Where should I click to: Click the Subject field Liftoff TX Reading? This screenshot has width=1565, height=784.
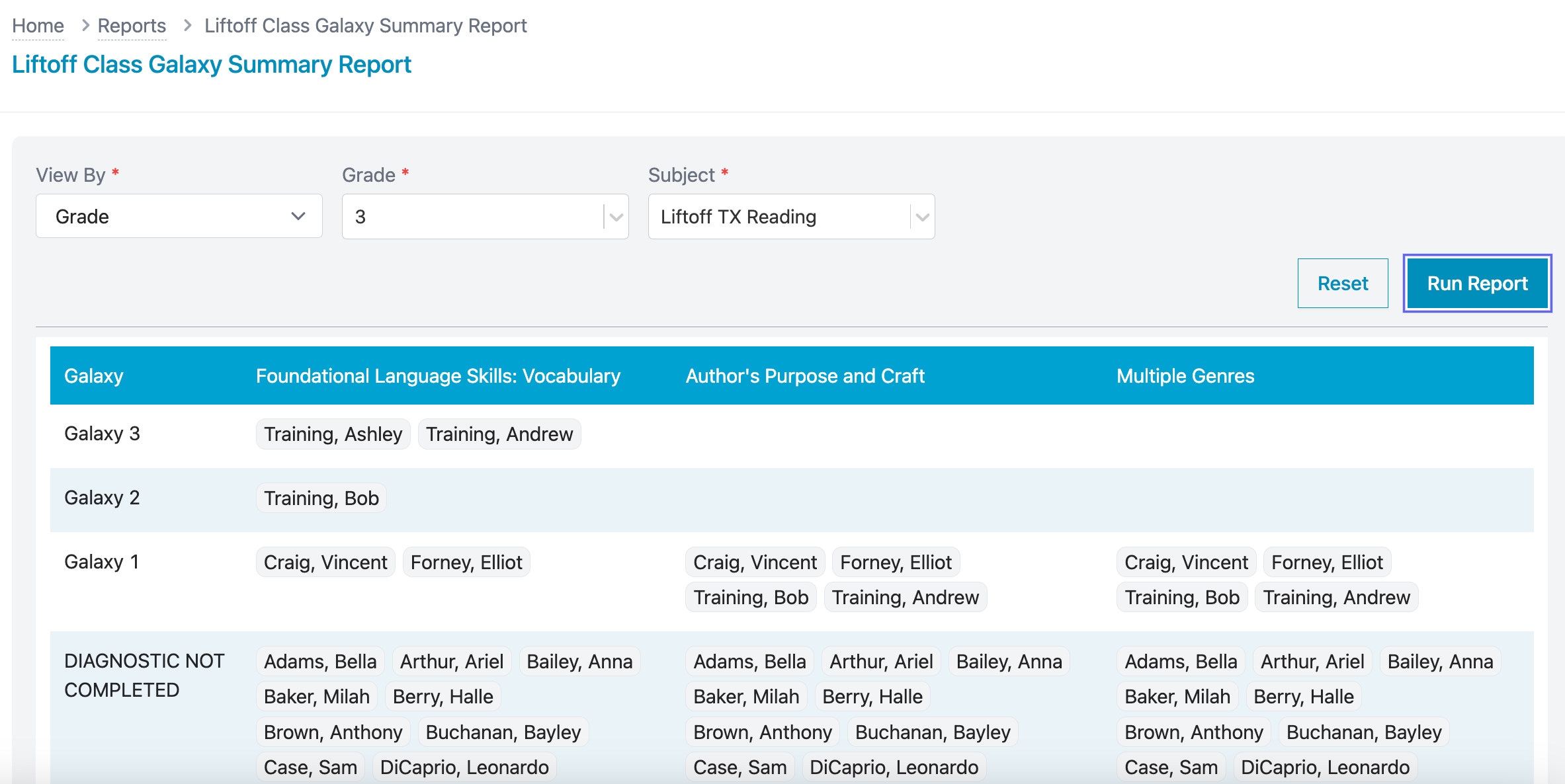[x=791, y=217]
